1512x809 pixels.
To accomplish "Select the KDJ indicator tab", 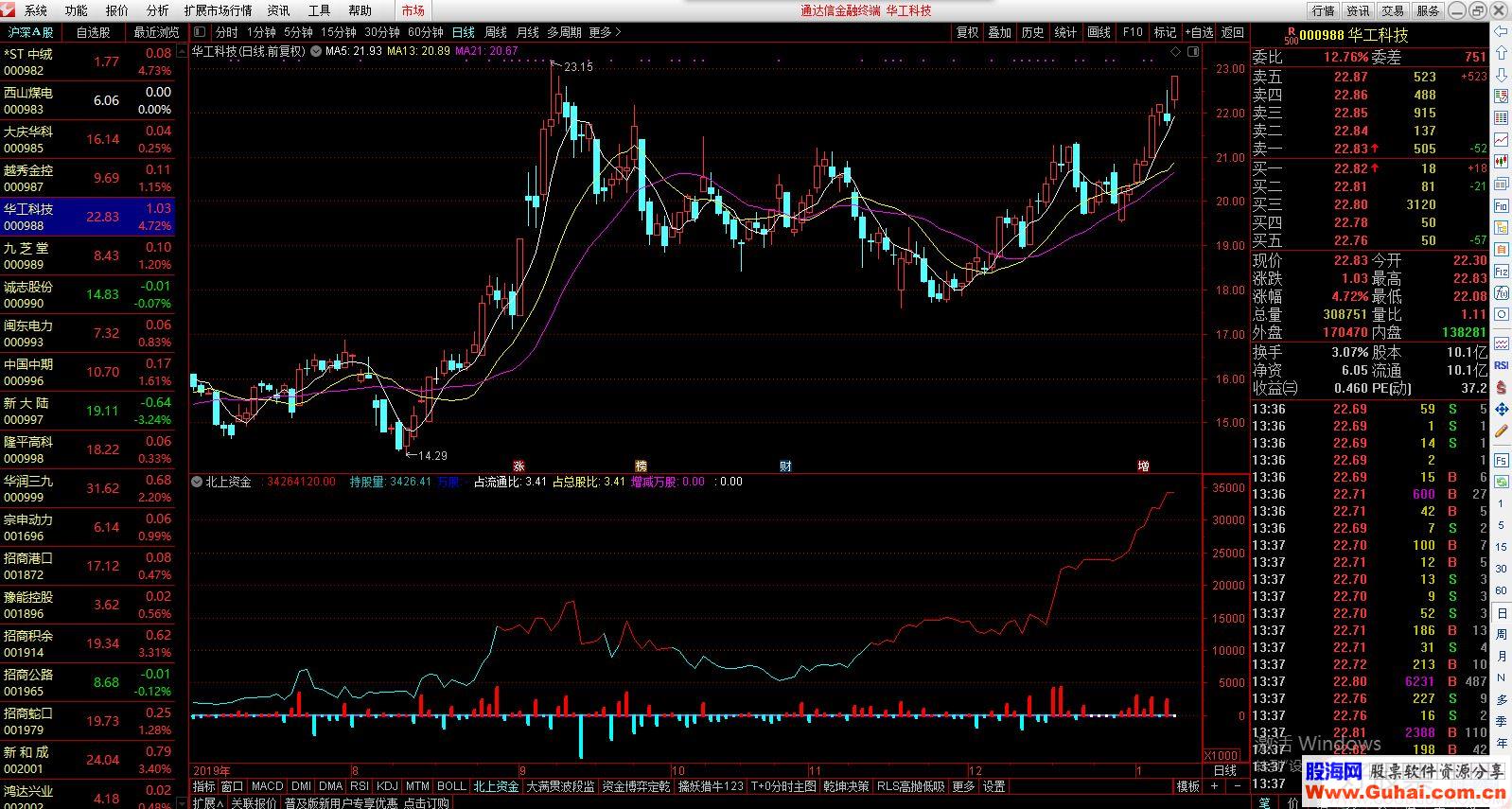I will click(387, 786).
